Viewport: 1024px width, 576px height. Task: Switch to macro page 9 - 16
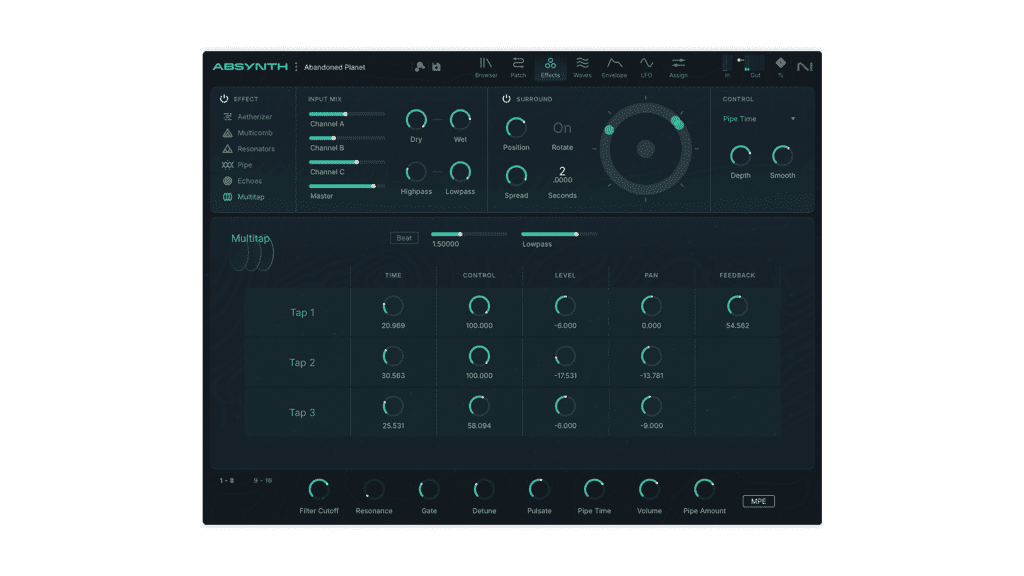[x=262, y=481]
